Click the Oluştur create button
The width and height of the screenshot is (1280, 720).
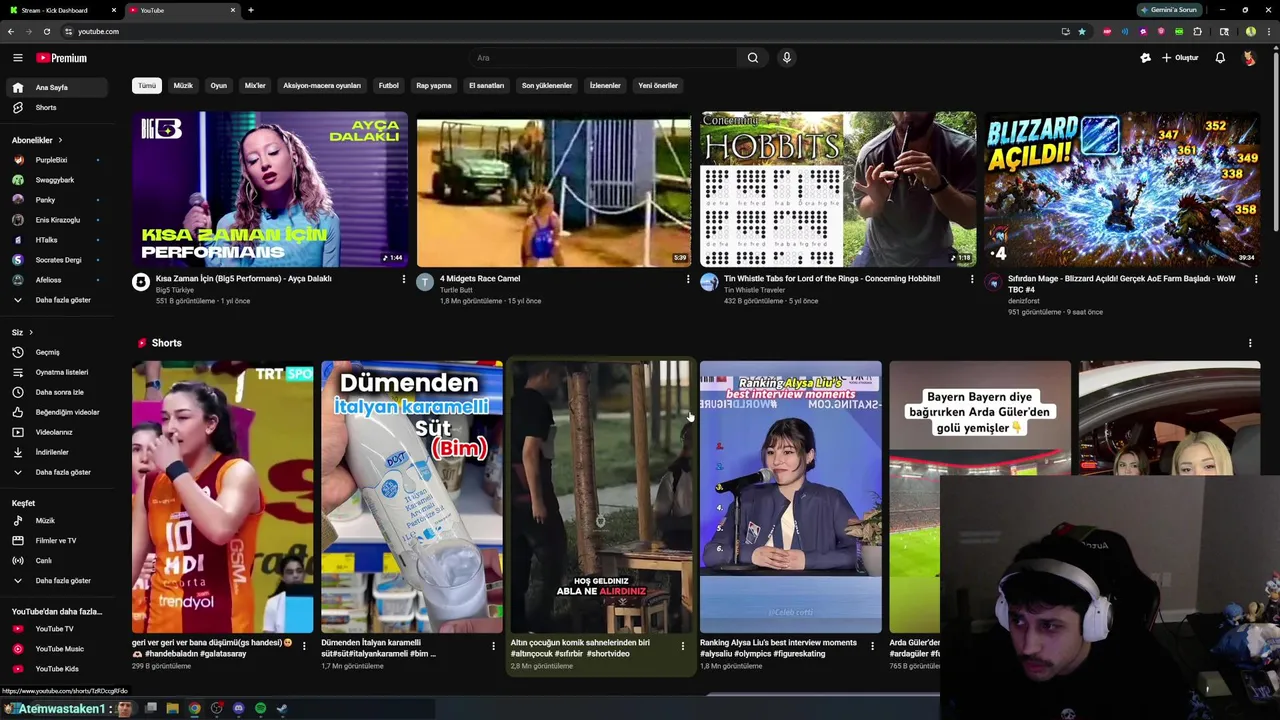pyautogui.click(x=1180, y=58)
